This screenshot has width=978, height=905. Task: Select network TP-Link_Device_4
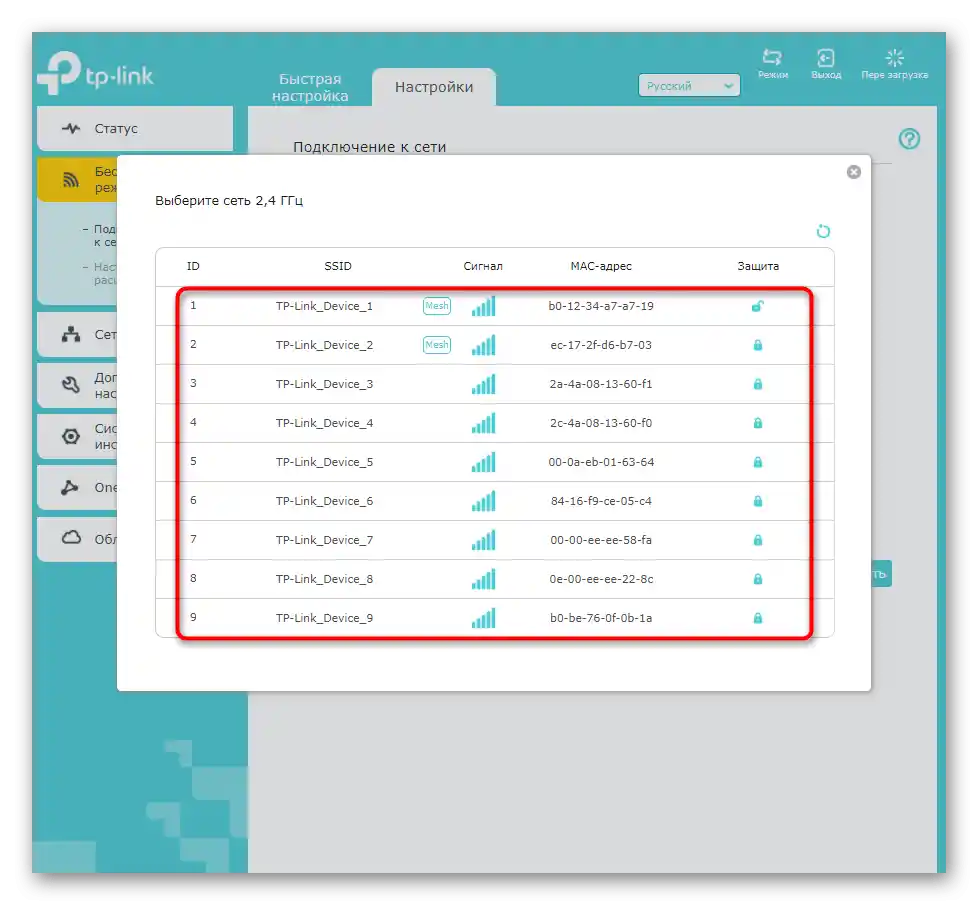click(495, 423)
